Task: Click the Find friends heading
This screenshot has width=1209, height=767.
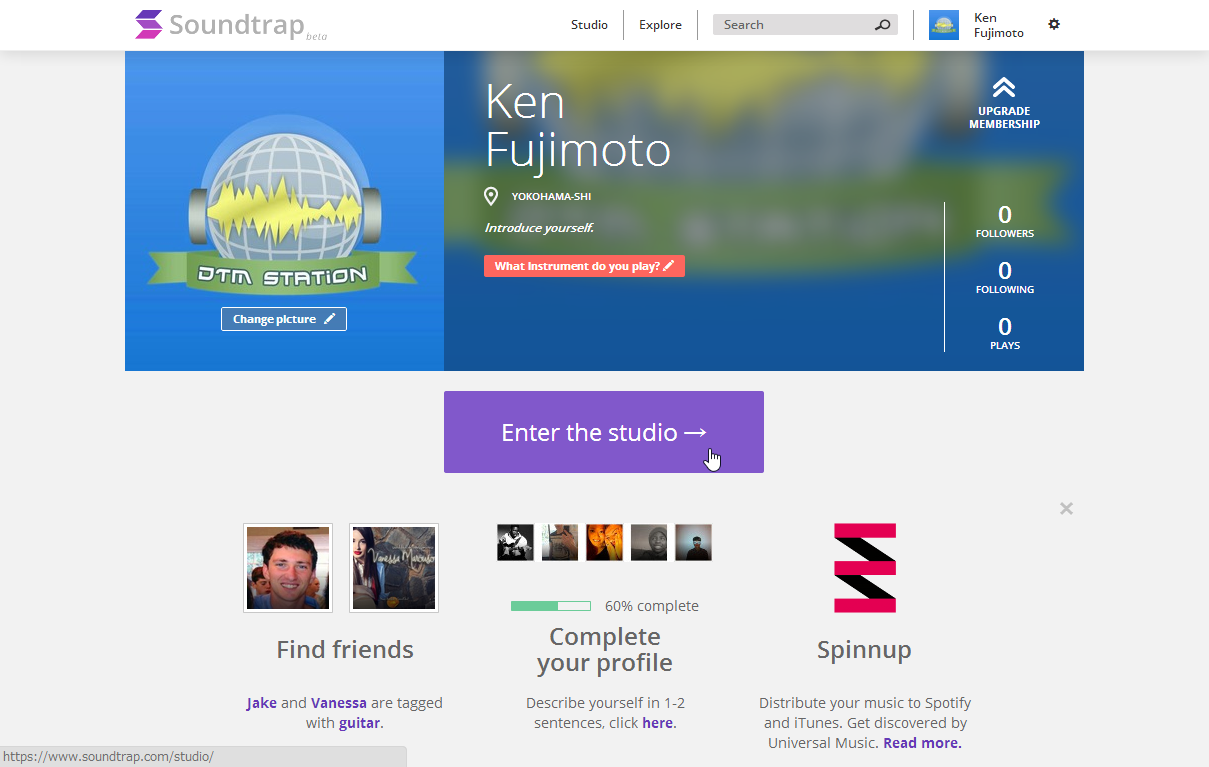Action: click(345, 650)
